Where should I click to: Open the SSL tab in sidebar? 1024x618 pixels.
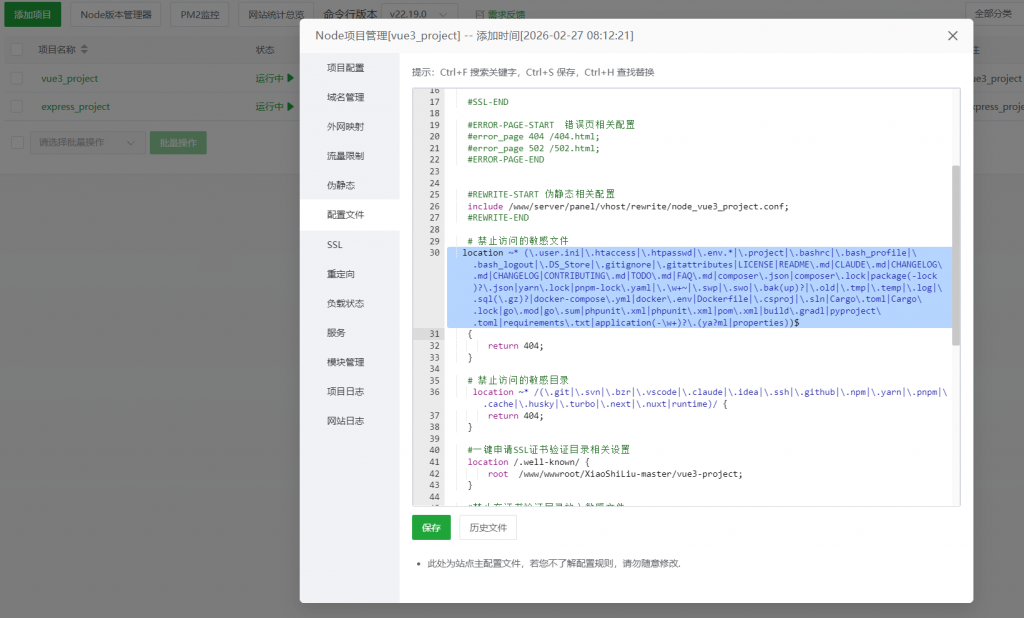tap(335, 244)
